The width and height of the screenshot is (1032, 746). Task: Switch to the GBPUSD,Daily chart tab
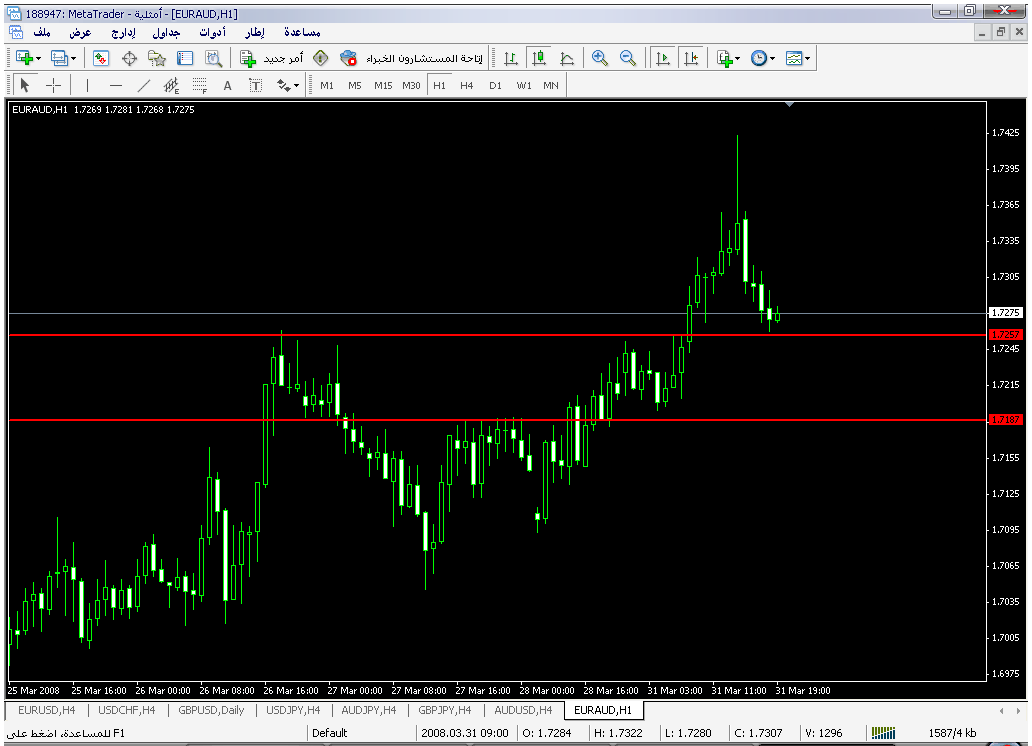(211, 710)
